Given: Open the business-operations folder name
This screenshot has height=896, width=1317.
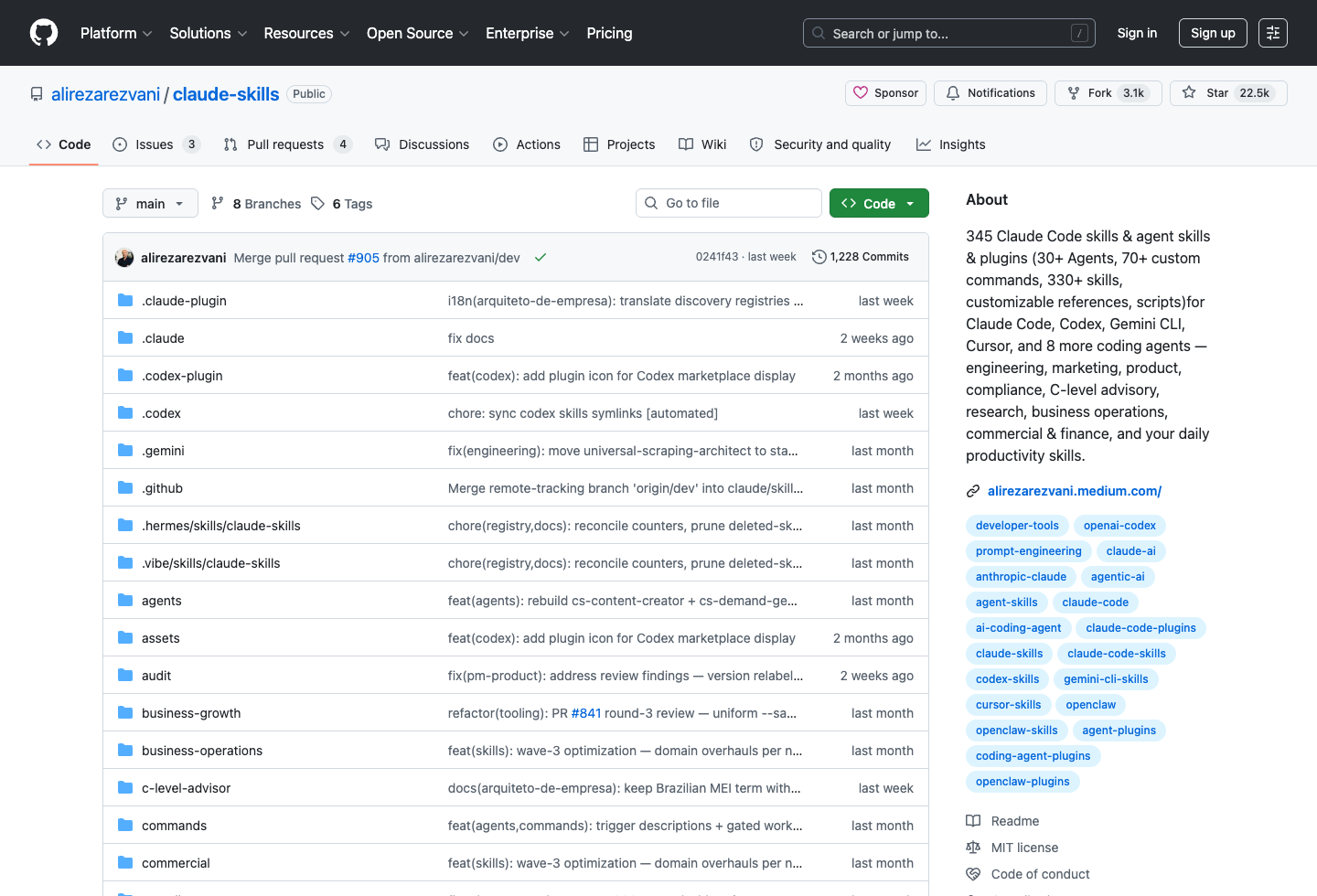Looking at the screenshot, I should click(202, 751).
